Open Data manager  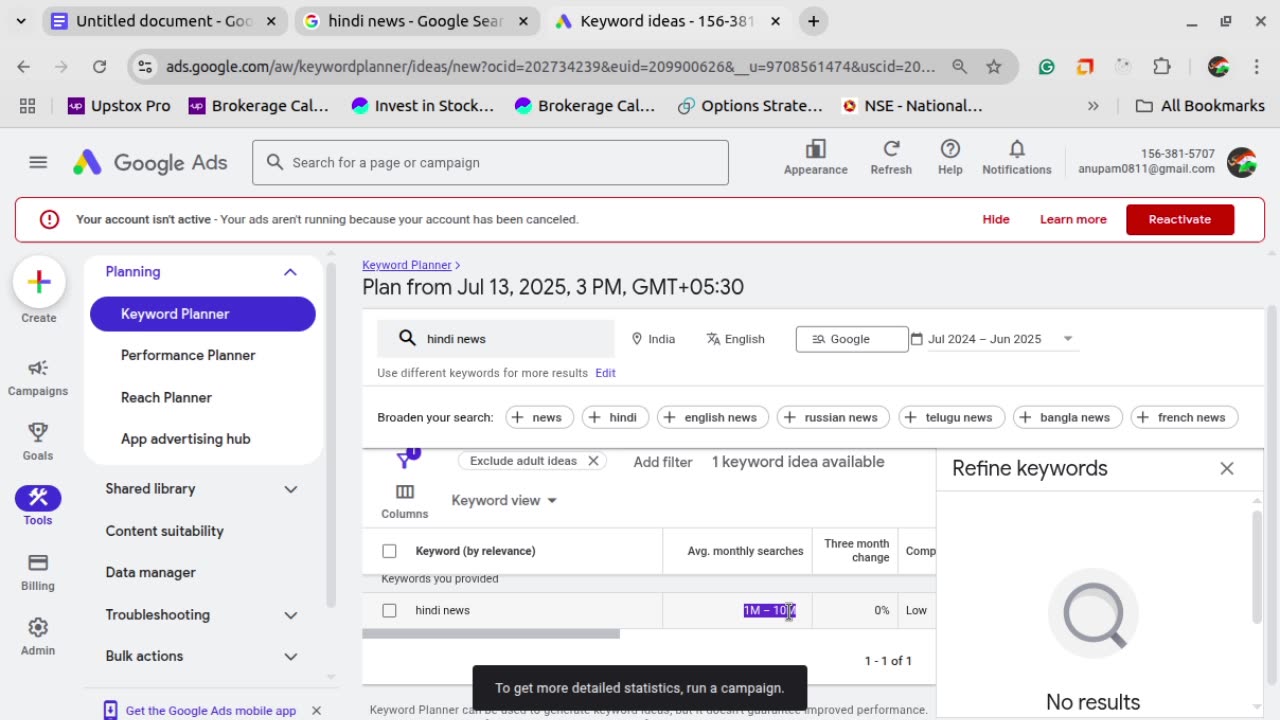pos(150,573)
